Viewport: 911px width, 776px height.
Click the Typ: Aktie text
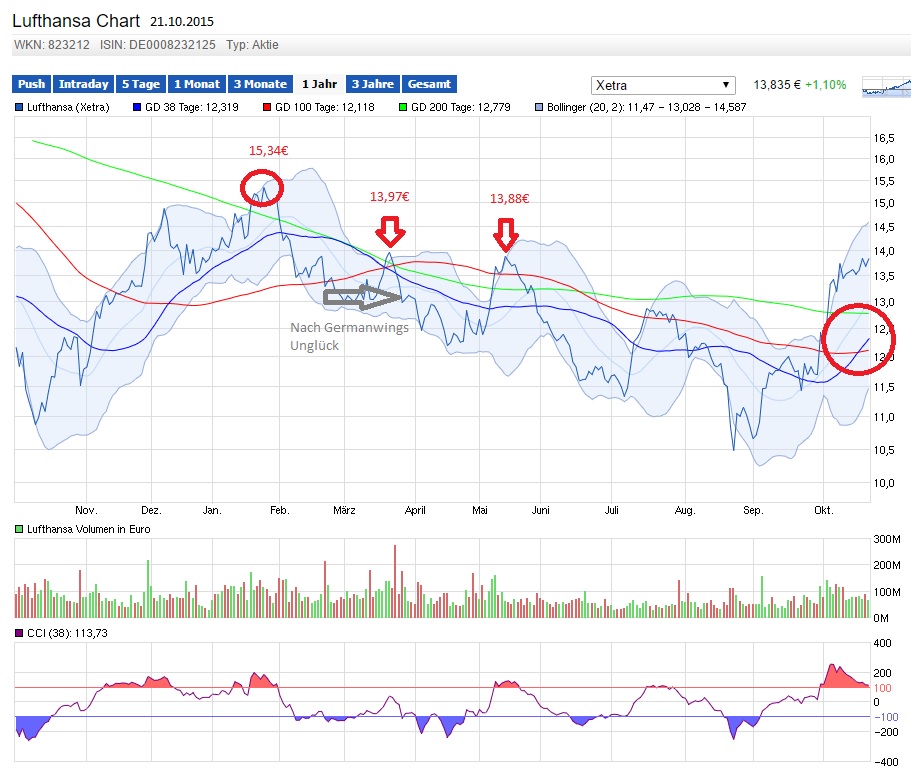pyautogui.click(x=252, y=45)
